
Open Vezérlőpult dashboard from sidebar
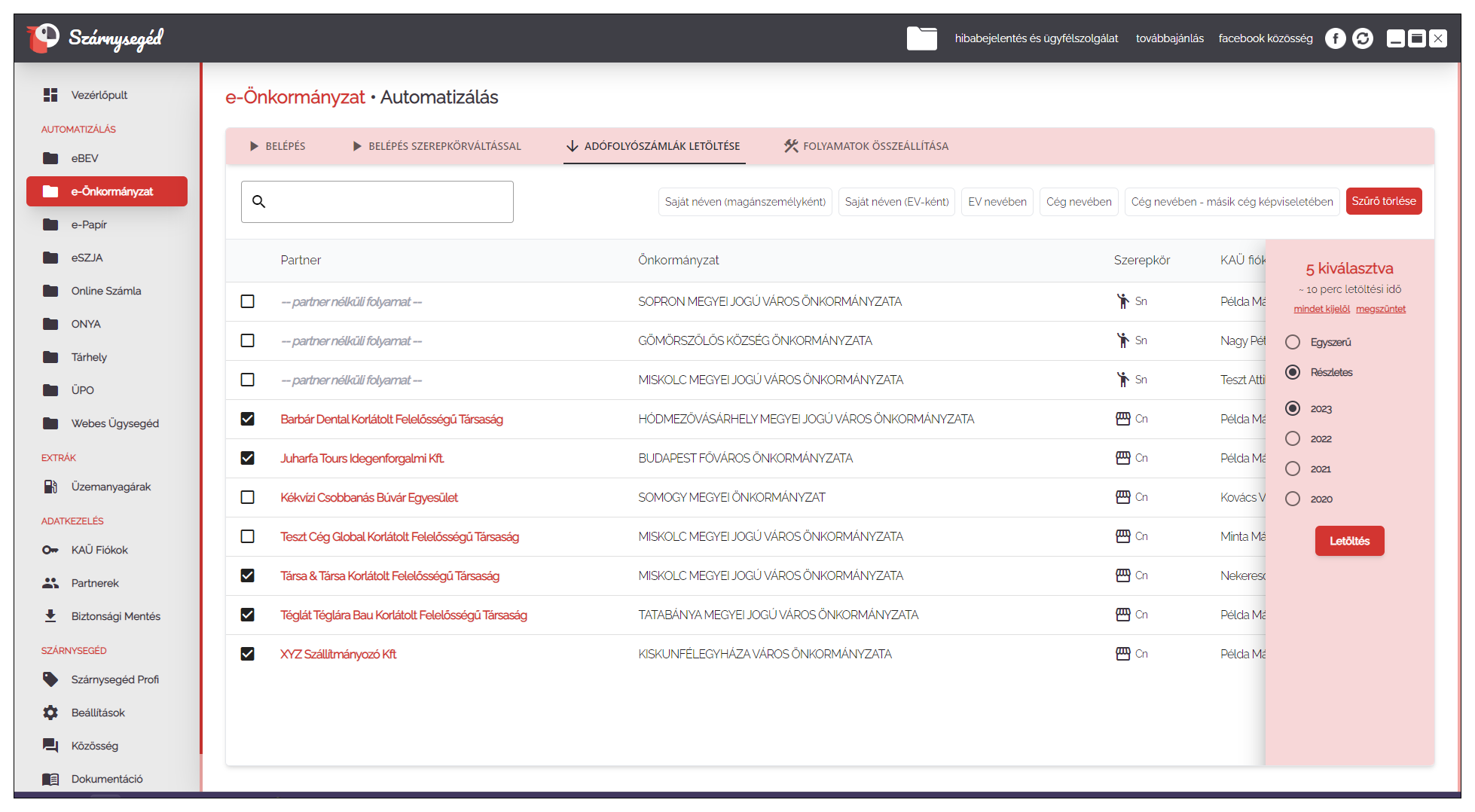(99, 95)
